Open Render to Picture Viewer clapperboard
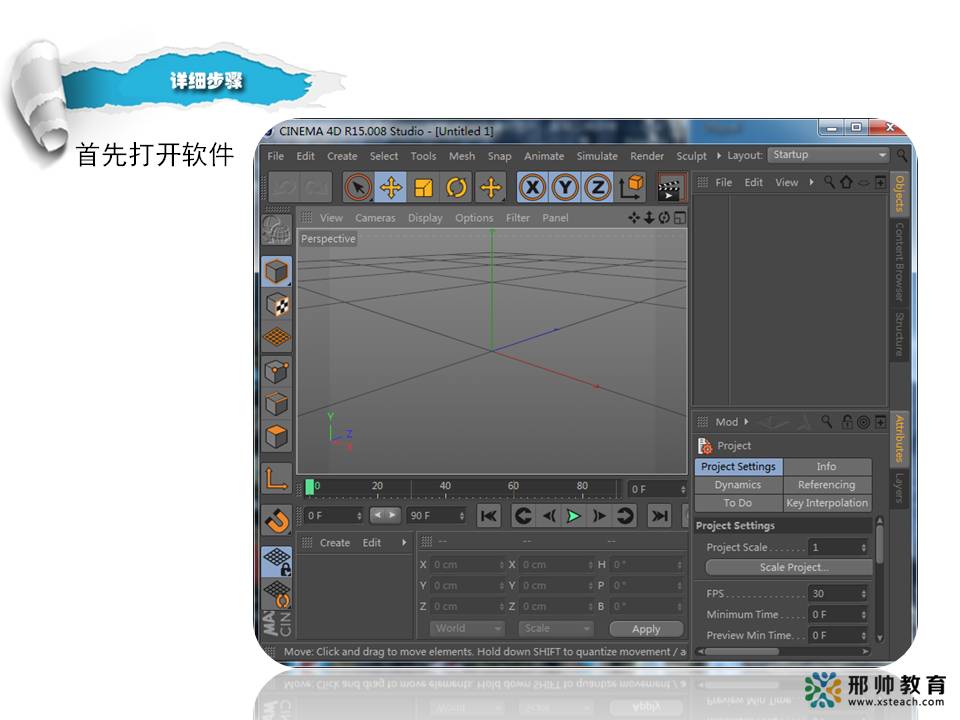This screenshot has height=720, width=960. [669, 187]
